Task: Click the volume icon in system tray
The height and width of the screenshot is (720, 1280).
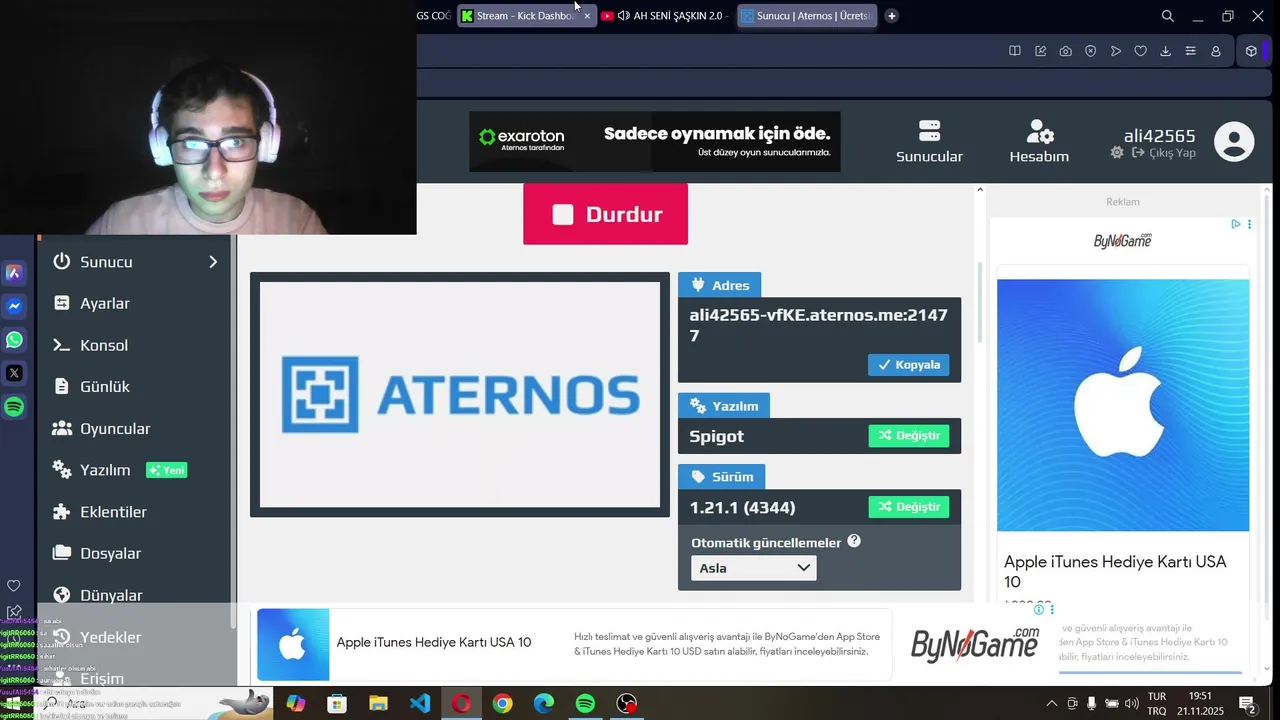Action: pyautogui.click(x=1131, y=704)
